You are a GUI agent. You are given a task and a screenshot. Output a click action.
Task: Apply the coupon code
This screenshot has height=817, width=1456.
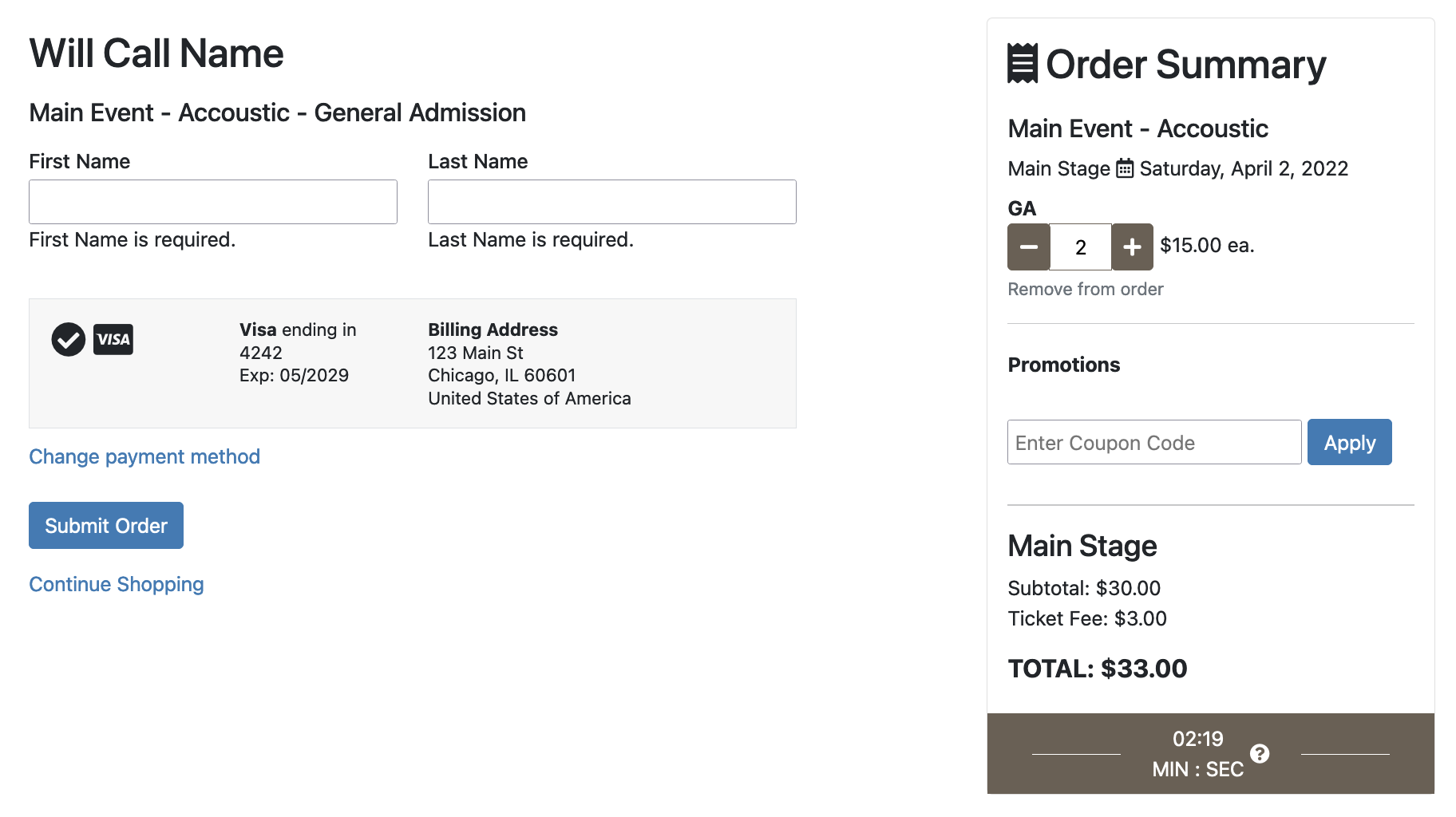click(x=1349, y=442)
